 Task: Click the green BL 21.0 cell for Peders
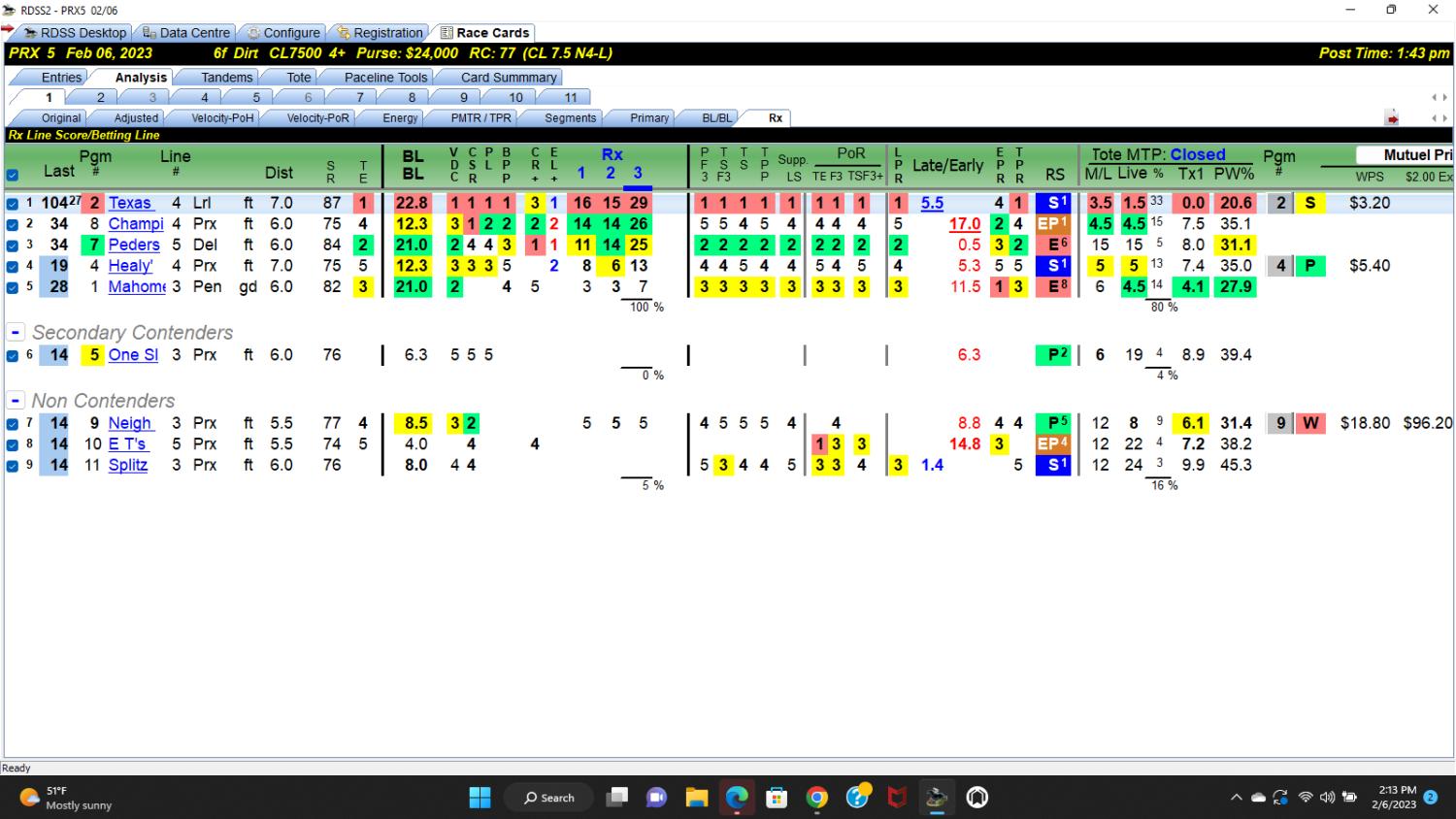413,245
